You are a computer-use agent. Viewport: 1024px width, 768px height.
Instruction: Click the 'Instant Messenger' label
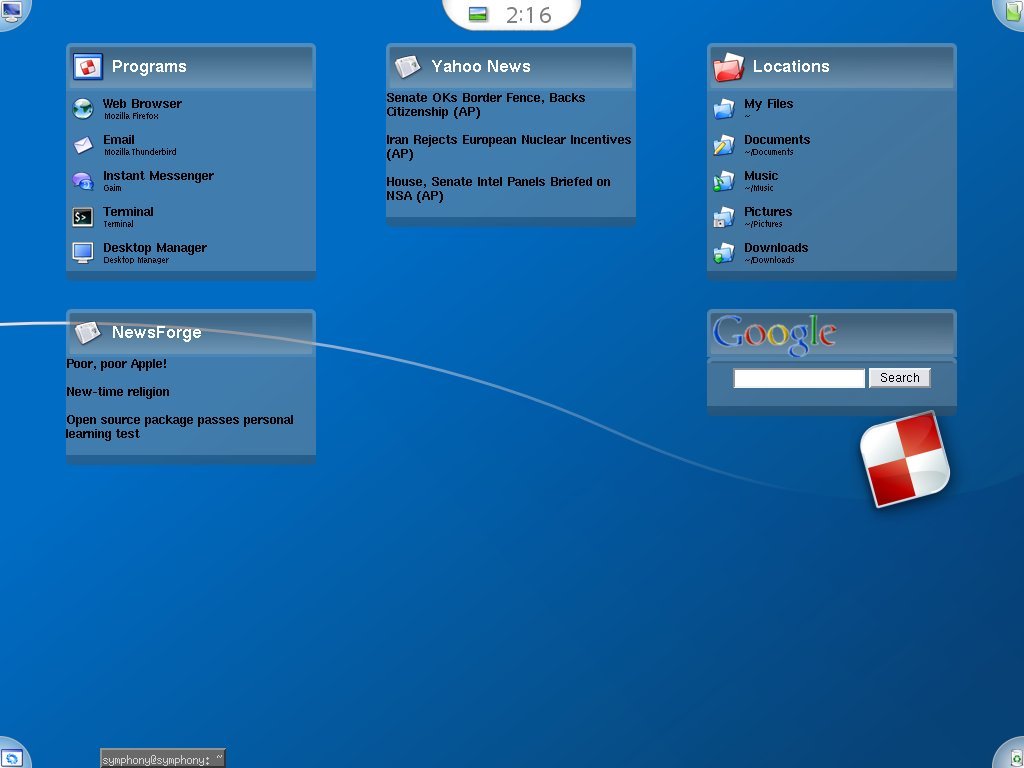(x=158, y=175)
